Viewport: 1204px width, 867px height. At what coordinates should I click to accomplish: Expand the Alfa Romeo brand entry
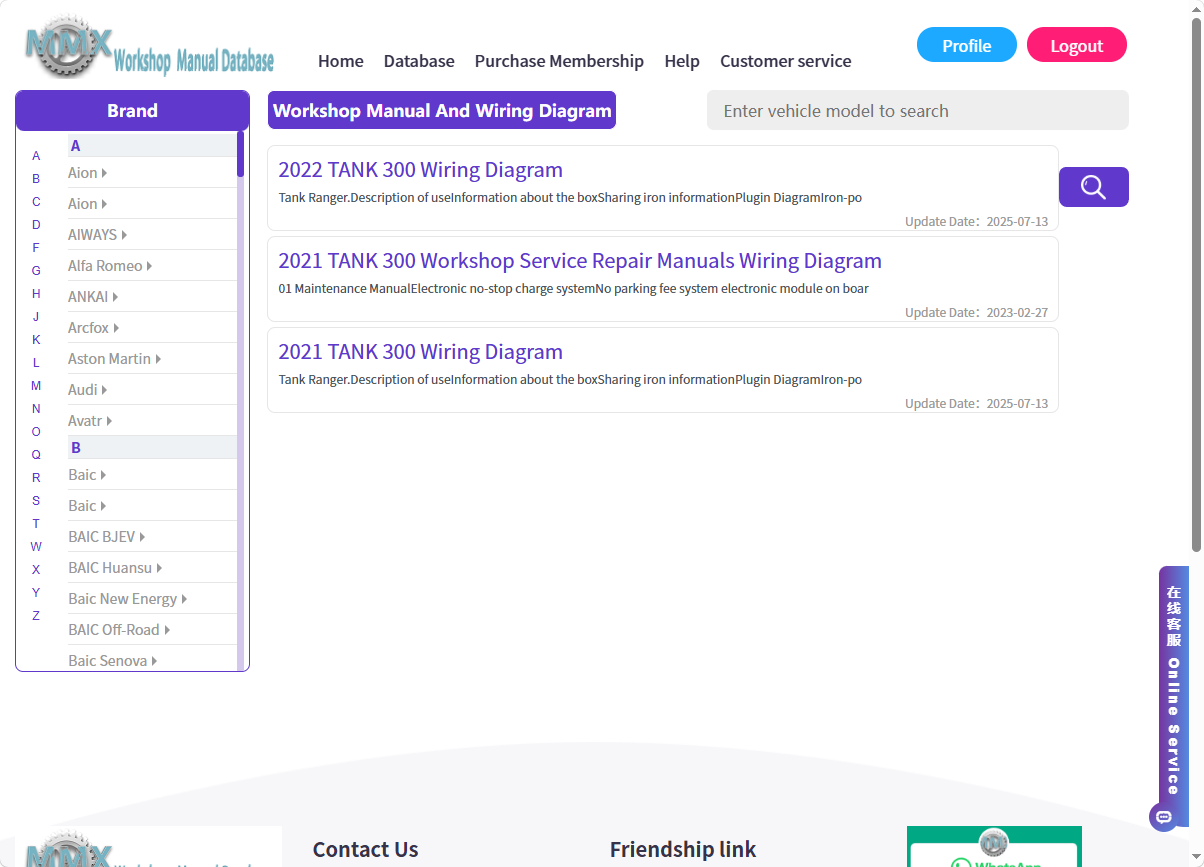pyautogui.click(x=110, y=266)
